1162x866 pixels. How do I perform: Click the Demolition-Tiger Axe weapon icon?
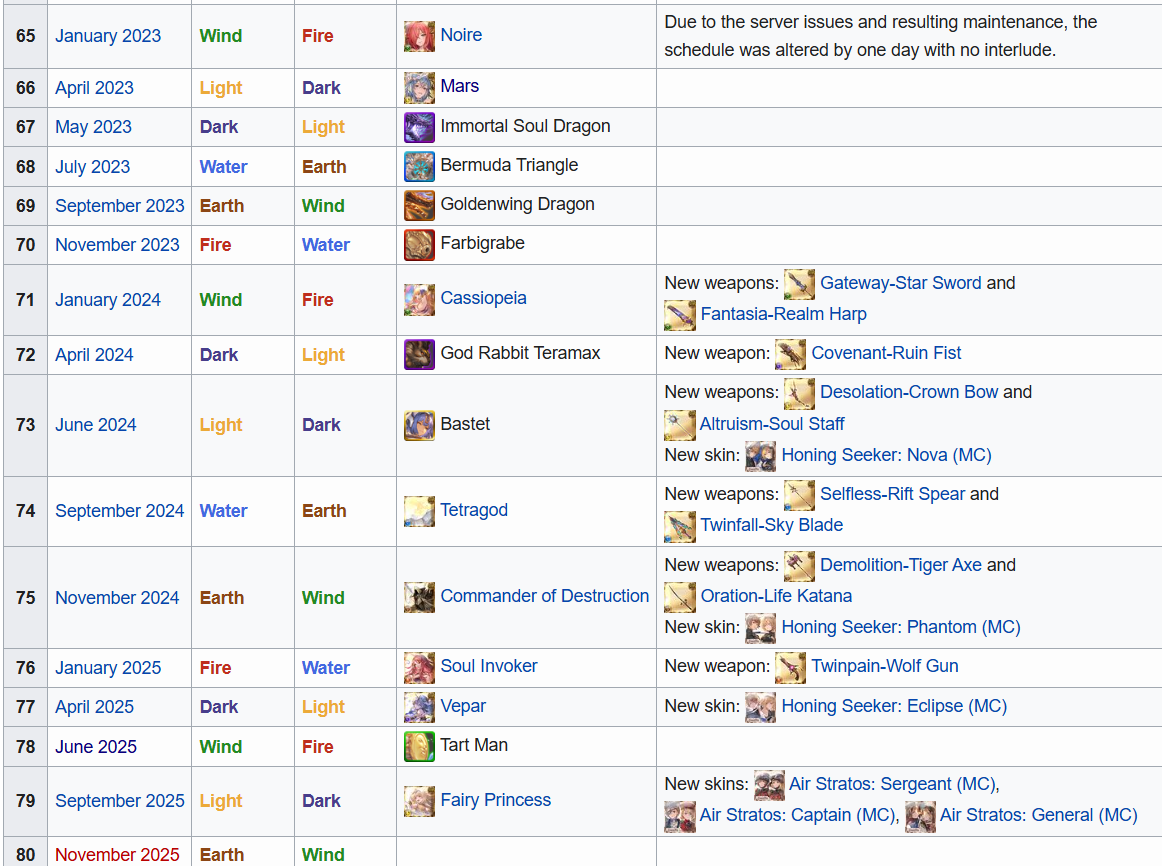[800, 567]
